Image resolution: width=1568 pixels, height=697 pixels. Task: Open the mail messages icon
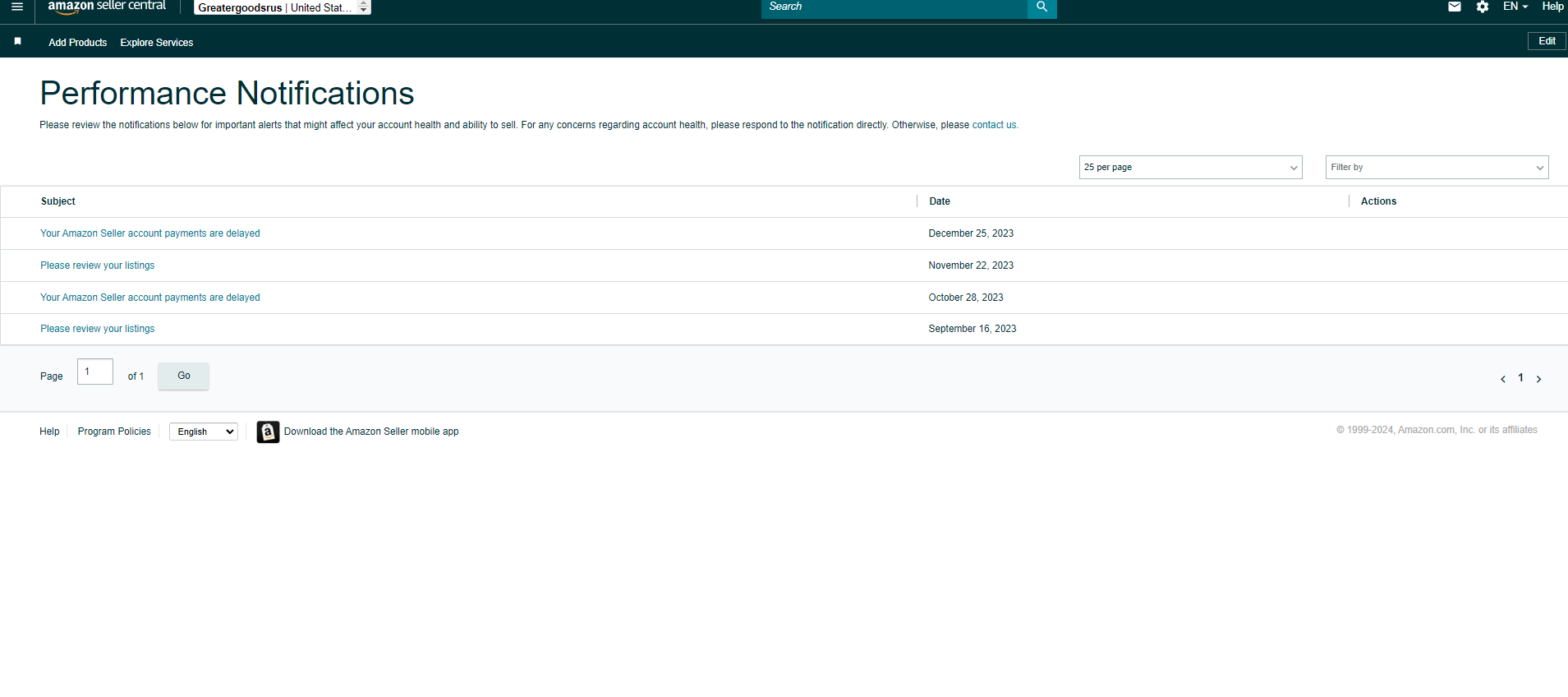(1455, 7)
